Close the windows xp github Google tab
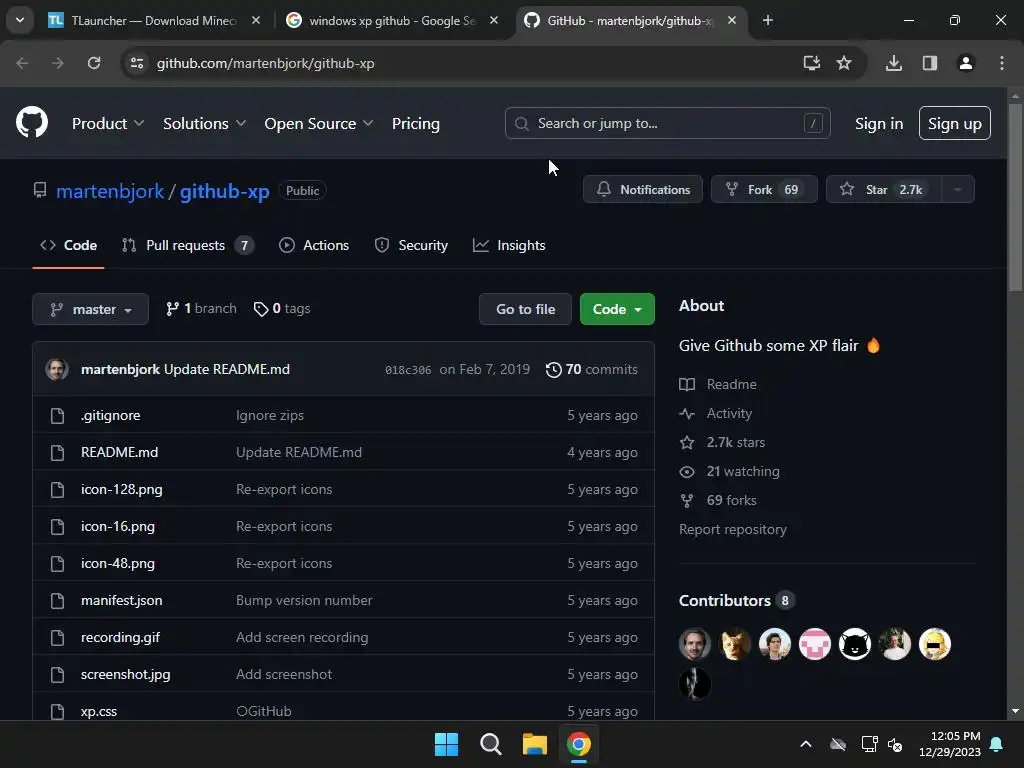The height and width of the screenshot is (768, 1024). [x=494, y=20]
